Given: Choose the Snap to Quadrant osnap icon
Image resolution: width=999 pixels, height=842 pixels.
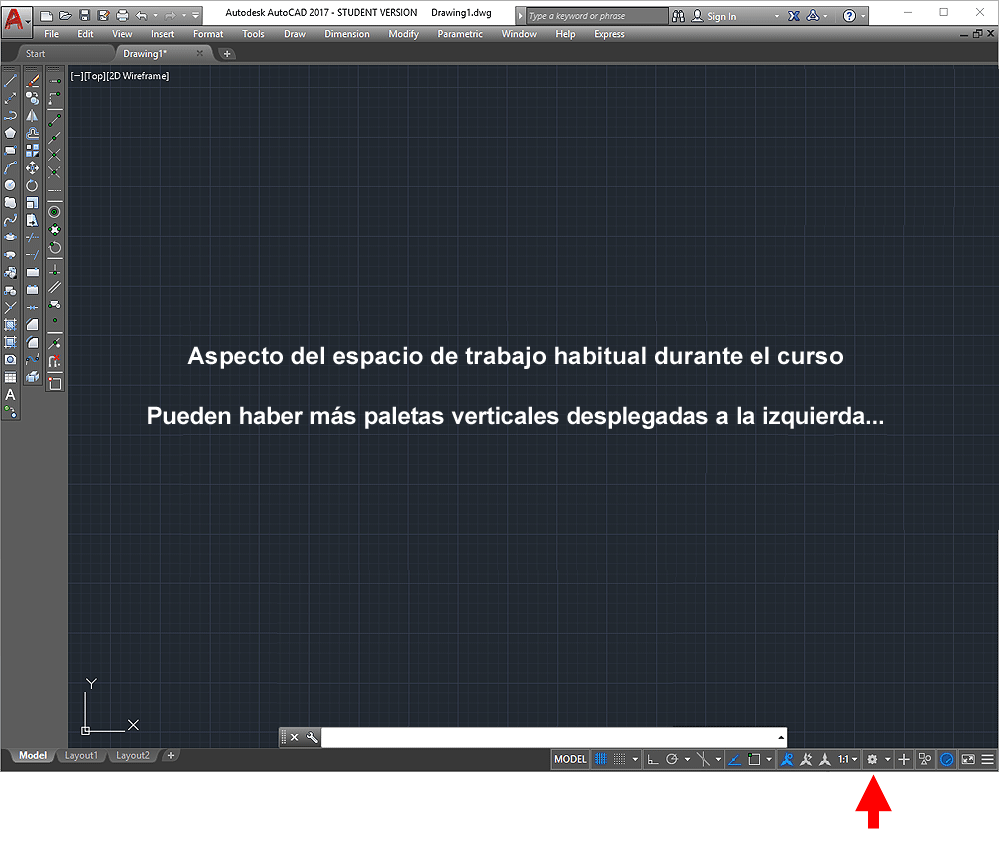Looking at the screenshot, I should (55, 229).
